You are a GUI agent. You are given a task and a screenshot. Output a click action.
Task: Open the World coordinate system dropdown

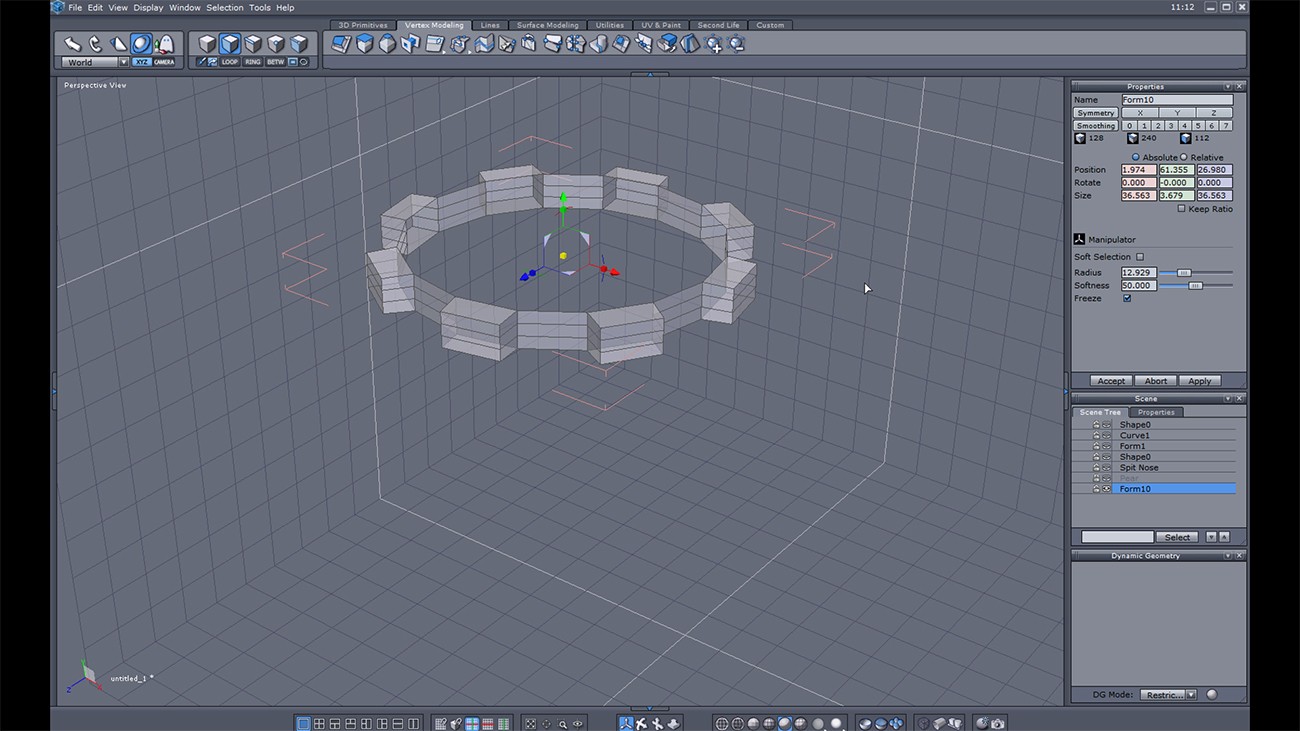pos(96,62)
